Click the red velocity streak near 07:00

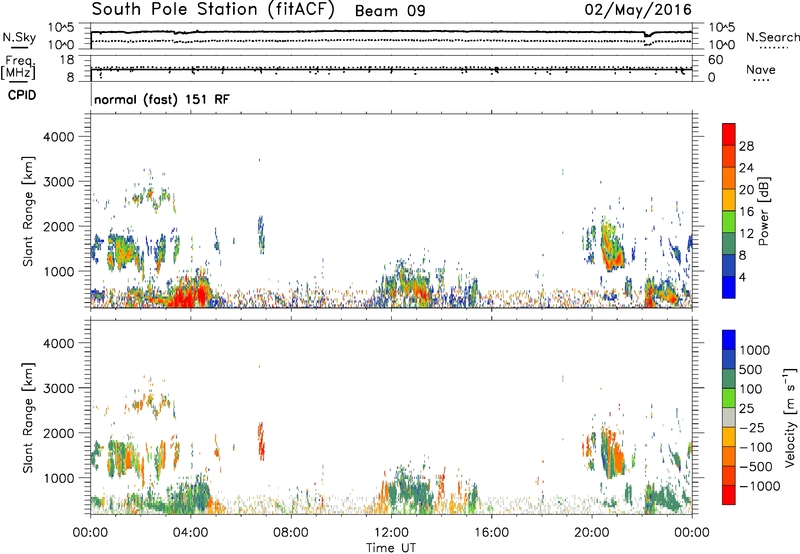point(261,441)
